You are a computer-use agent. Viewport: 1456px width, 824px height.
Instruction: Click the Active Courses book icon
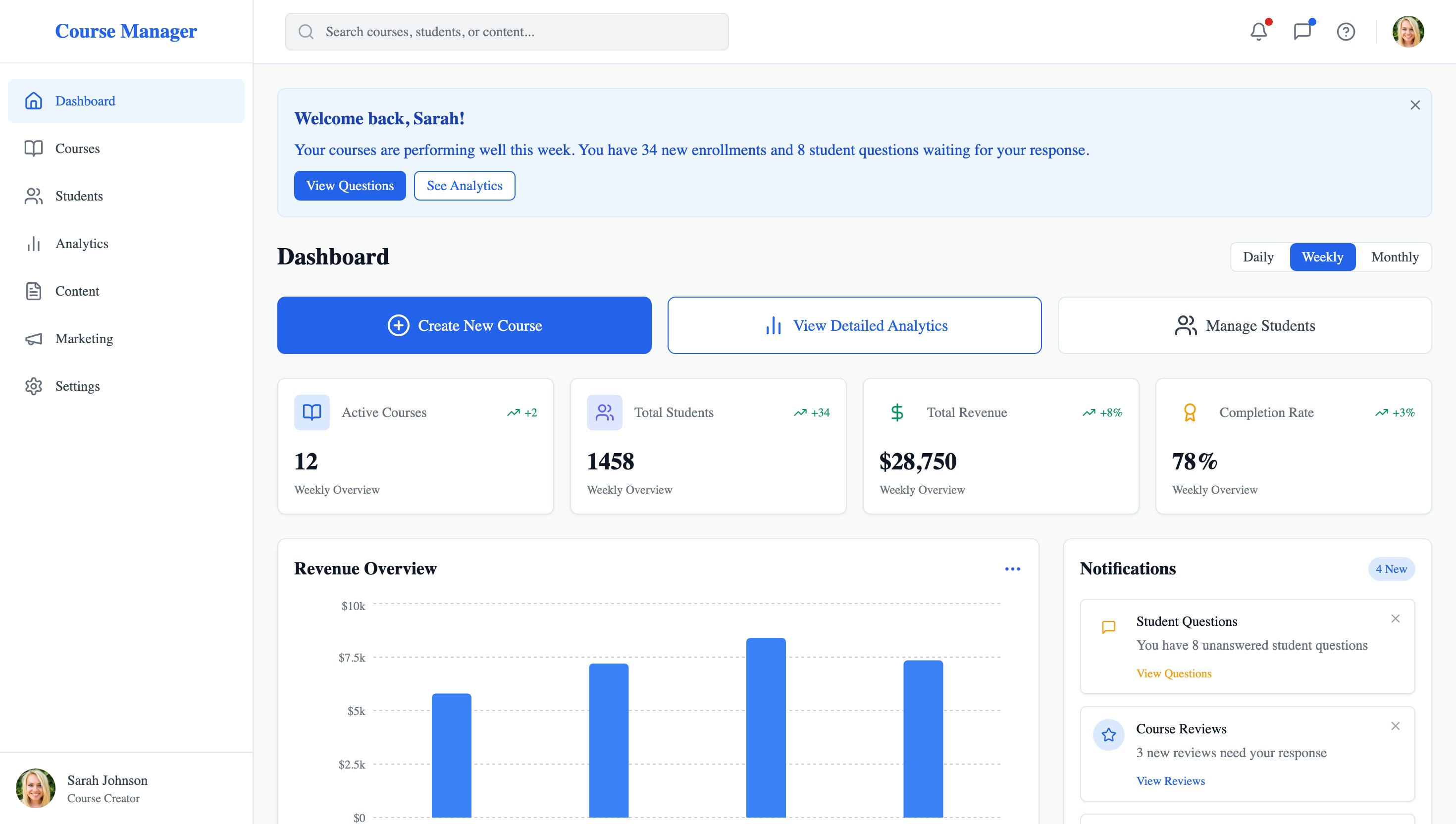click(312, 412)
